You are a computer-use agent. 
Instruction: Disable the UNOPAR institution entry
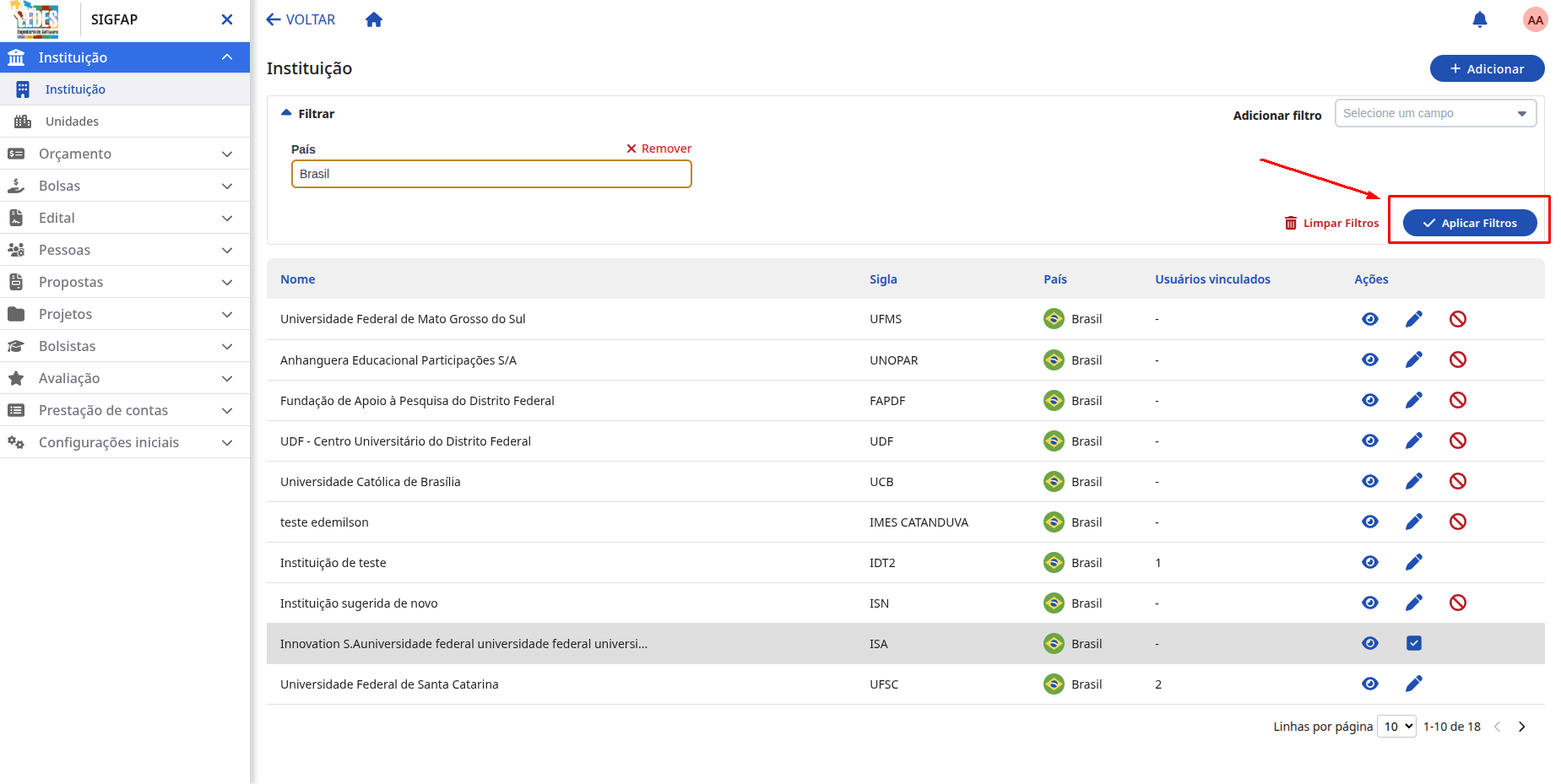(x=1457, y=360)
